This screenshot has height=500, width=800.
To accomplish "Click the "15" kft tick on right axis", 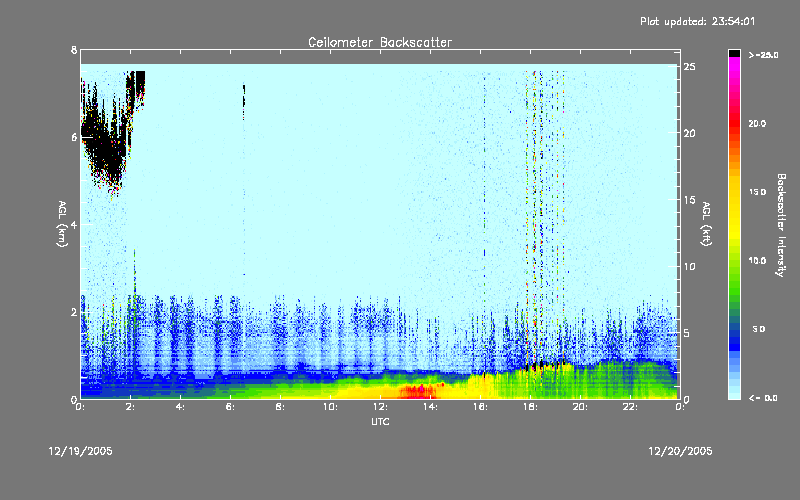I will point(689,200).
